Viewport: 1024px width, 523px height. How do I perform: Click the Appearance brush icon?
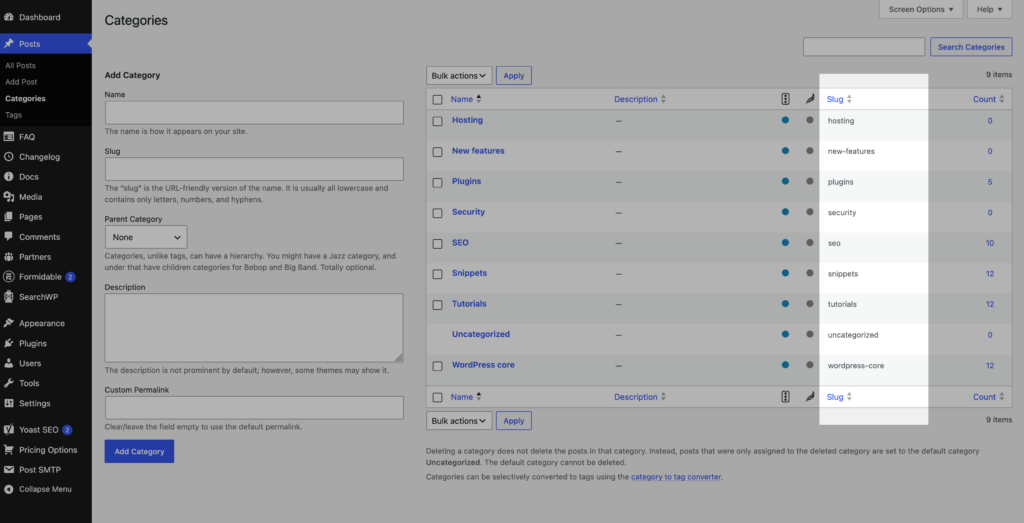9,323
